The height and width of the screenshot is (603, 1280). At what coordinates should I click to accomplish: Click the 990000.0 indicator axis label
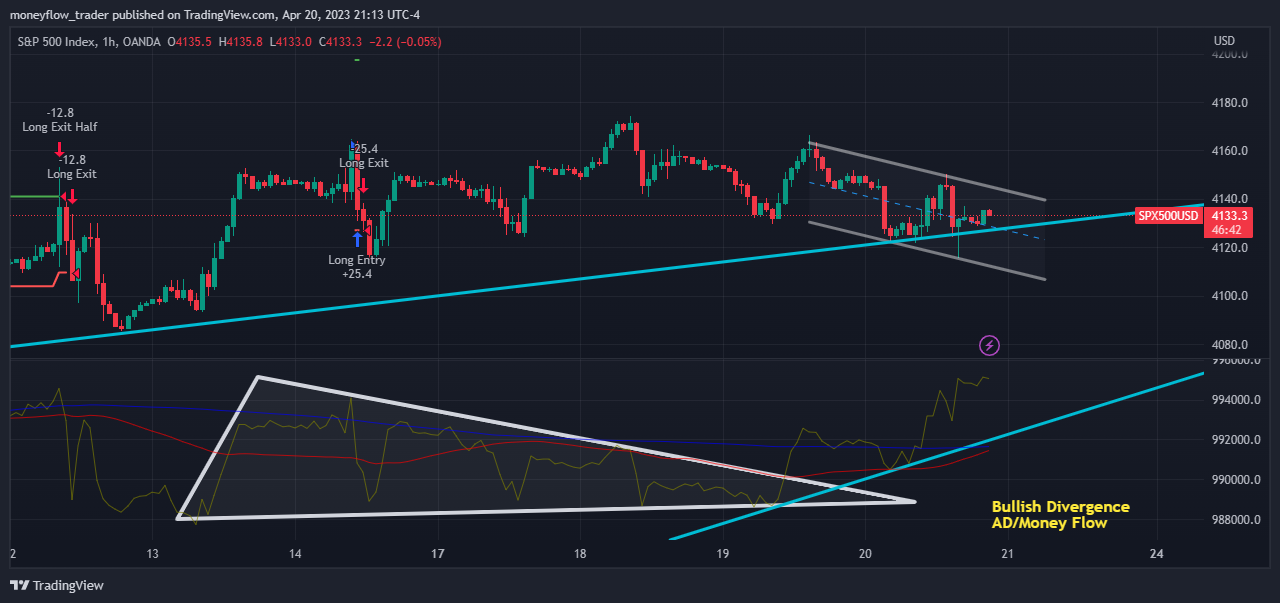coord(1235,480)
